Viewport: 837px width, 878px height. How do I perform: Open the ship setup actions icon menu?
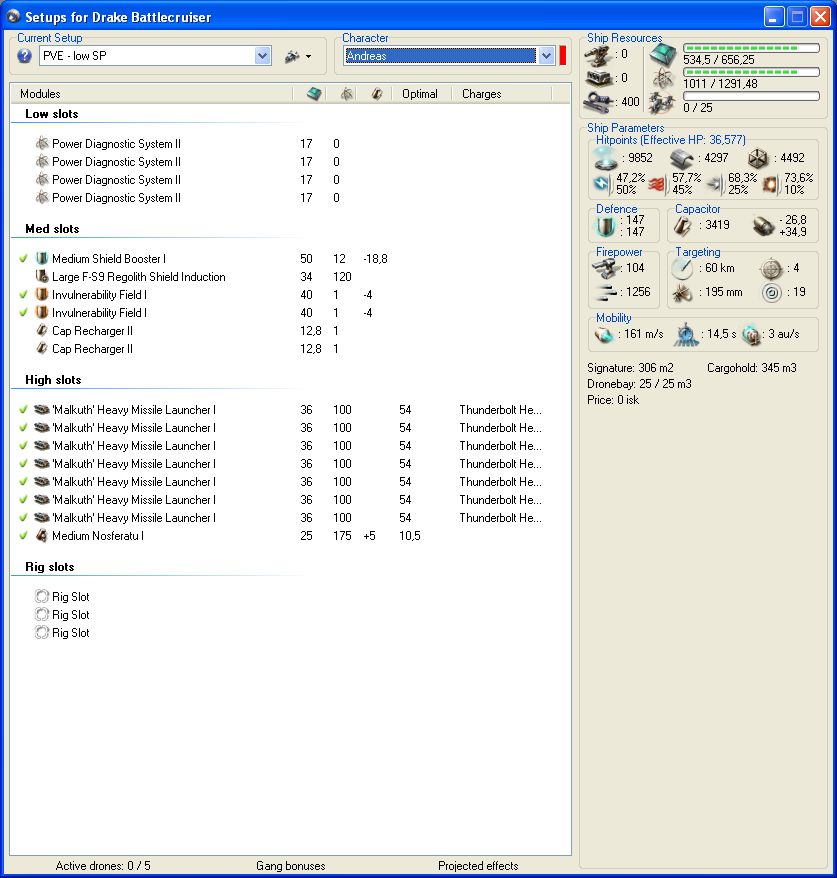pos(297,56)
